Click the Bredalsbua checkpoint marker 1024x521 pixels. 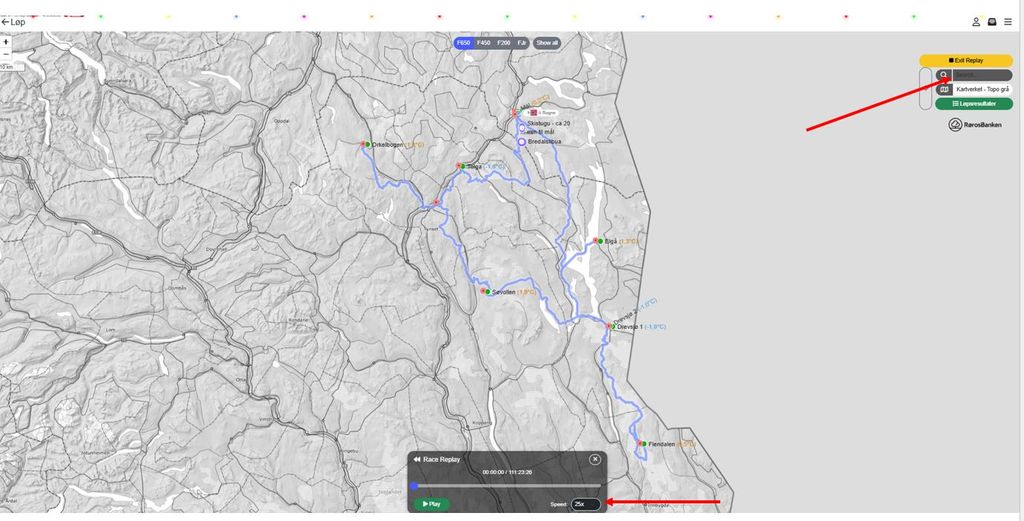pos(521,142)
